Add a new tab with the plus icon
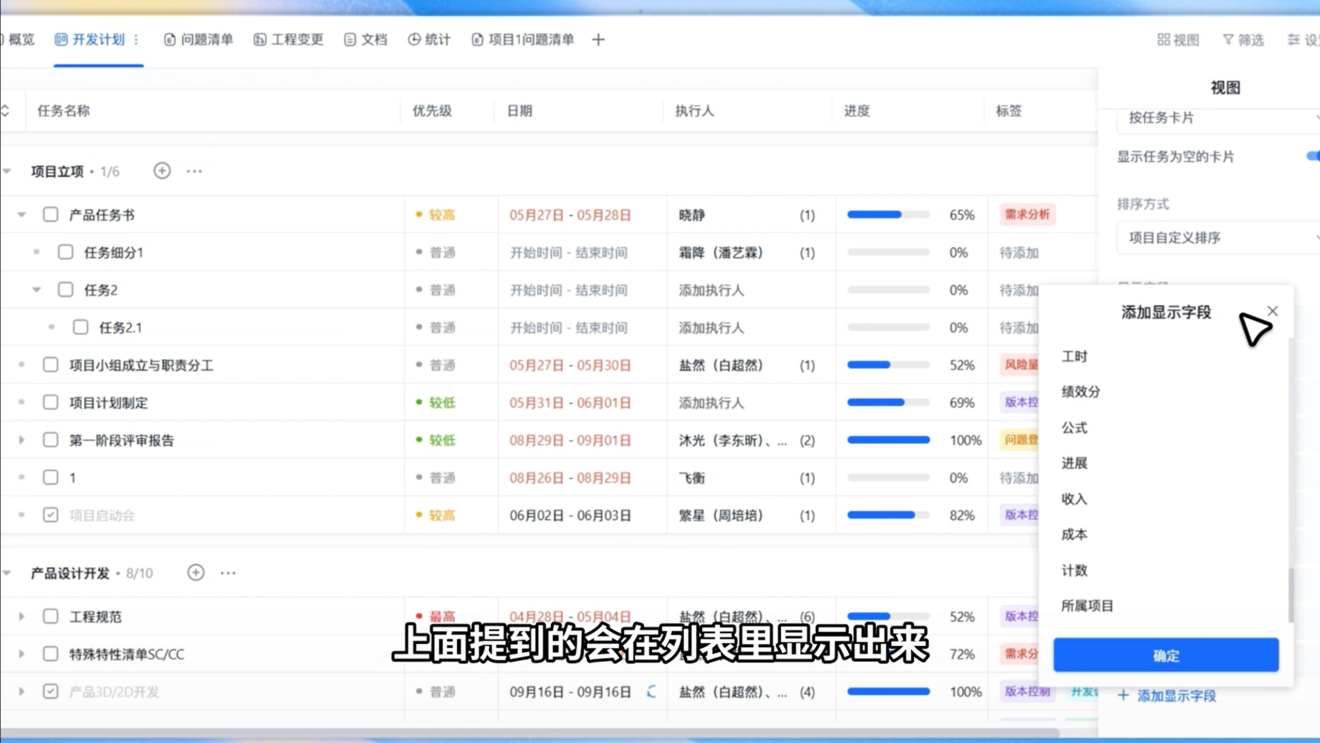This screenshot has height=743, width=1320. coord(598,40)
